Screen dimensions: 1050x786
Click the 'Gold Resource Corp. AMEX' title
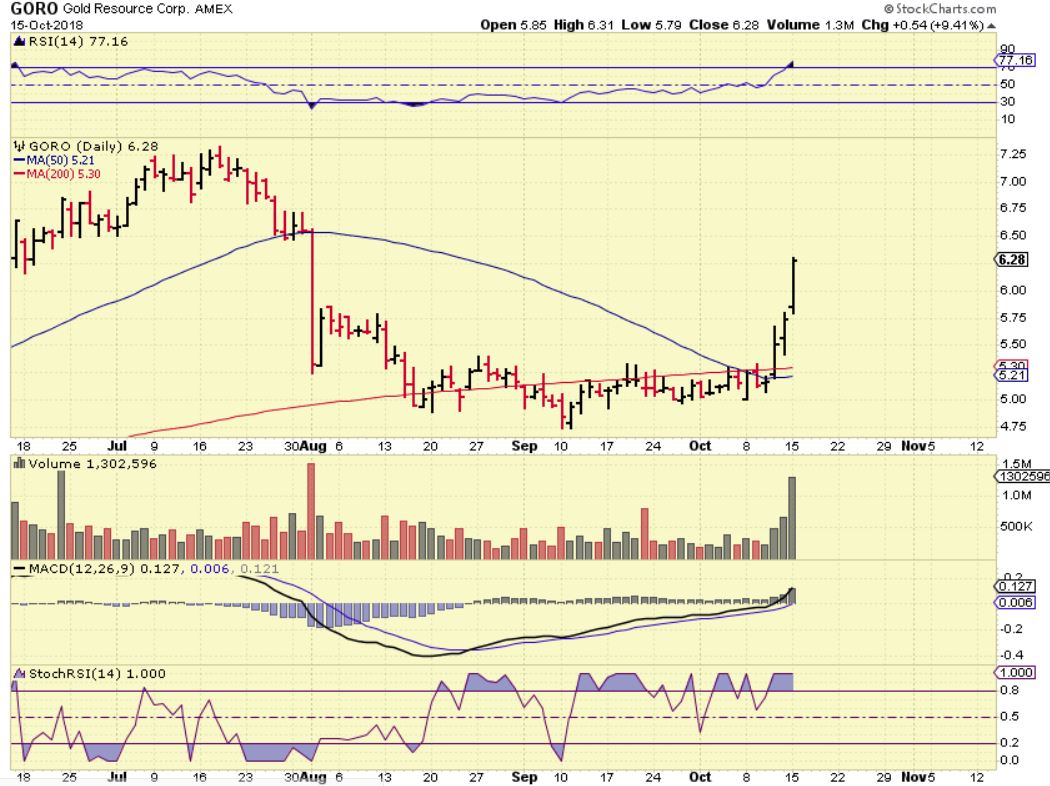click(x=147, y=9)
